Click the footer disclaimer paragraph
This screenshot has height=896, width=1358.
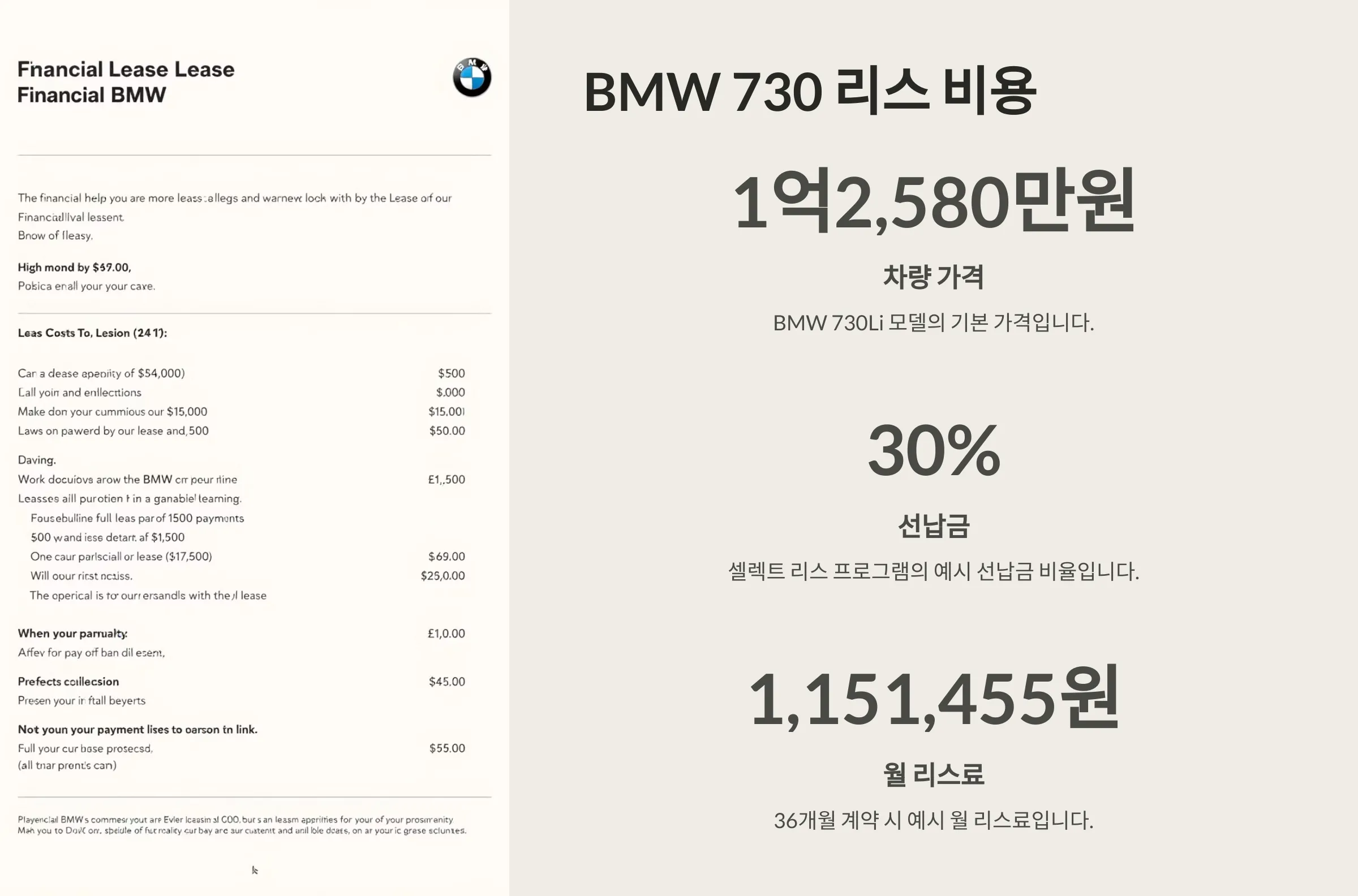coord(242,825)
